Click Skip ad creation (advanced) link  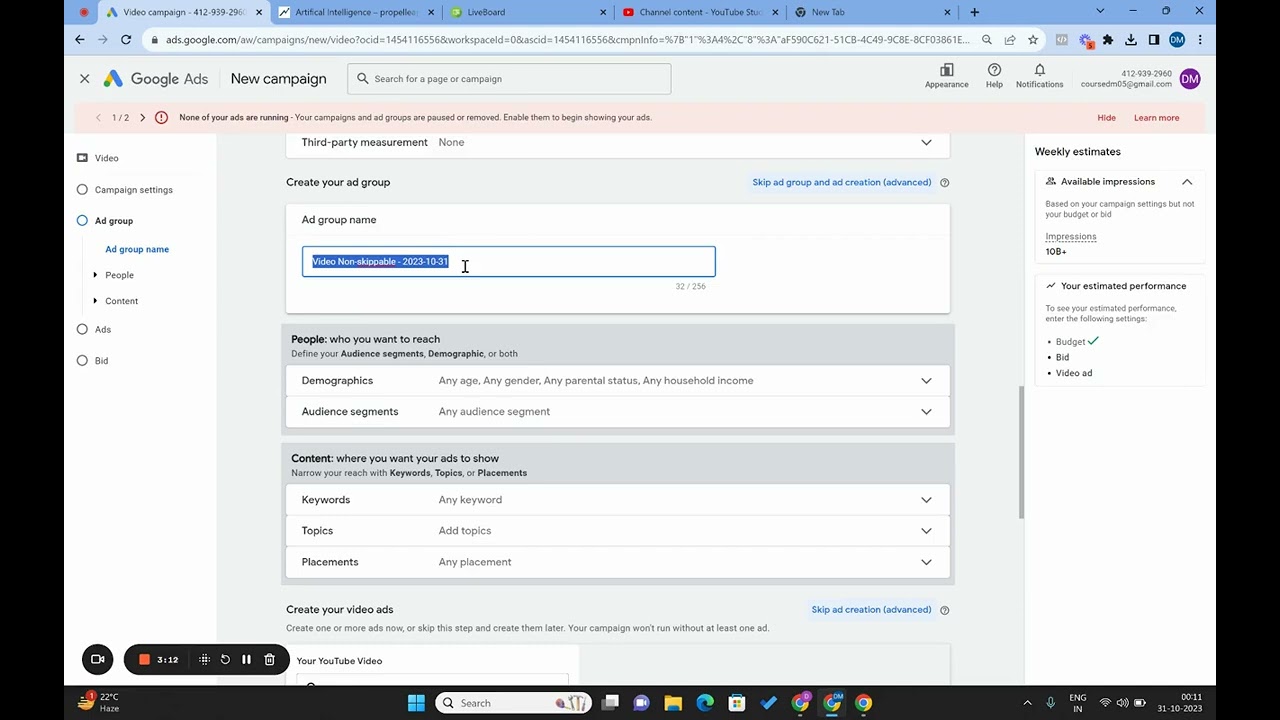click(871, 610)
